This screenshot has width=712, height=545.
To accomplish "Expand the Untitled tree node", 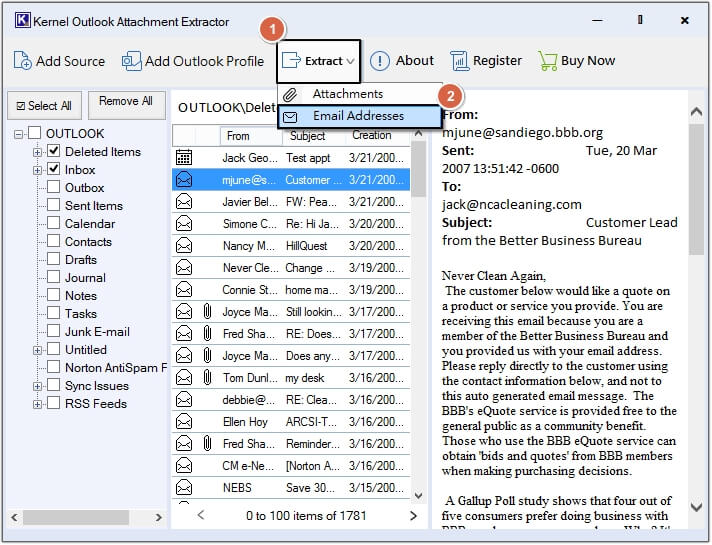I will point(37,350).
